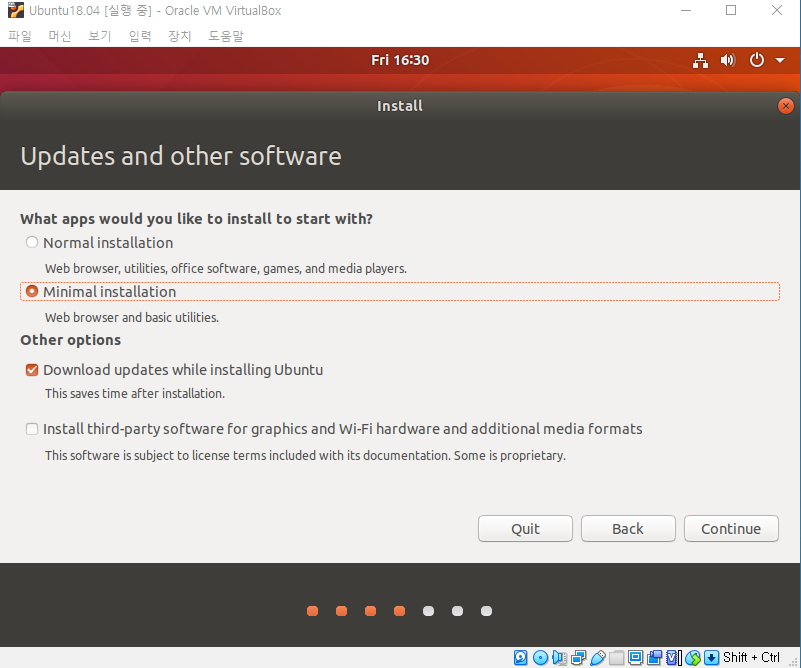
Task: Minimize the VirtualBox window
Action: tap(686, 10)
